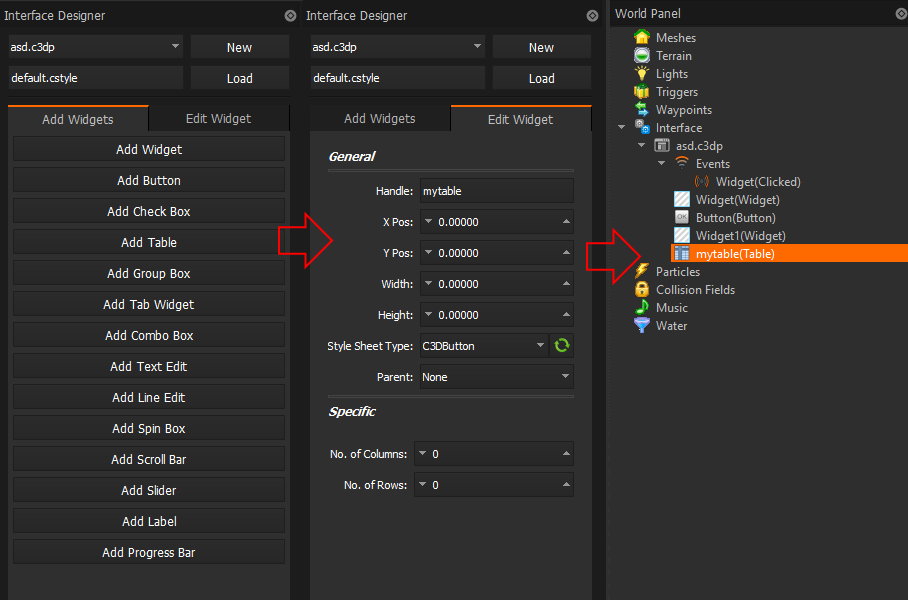Click New in the middle Interface Designer
Screen dimensions: 908x600
click(x=541, y=47)
